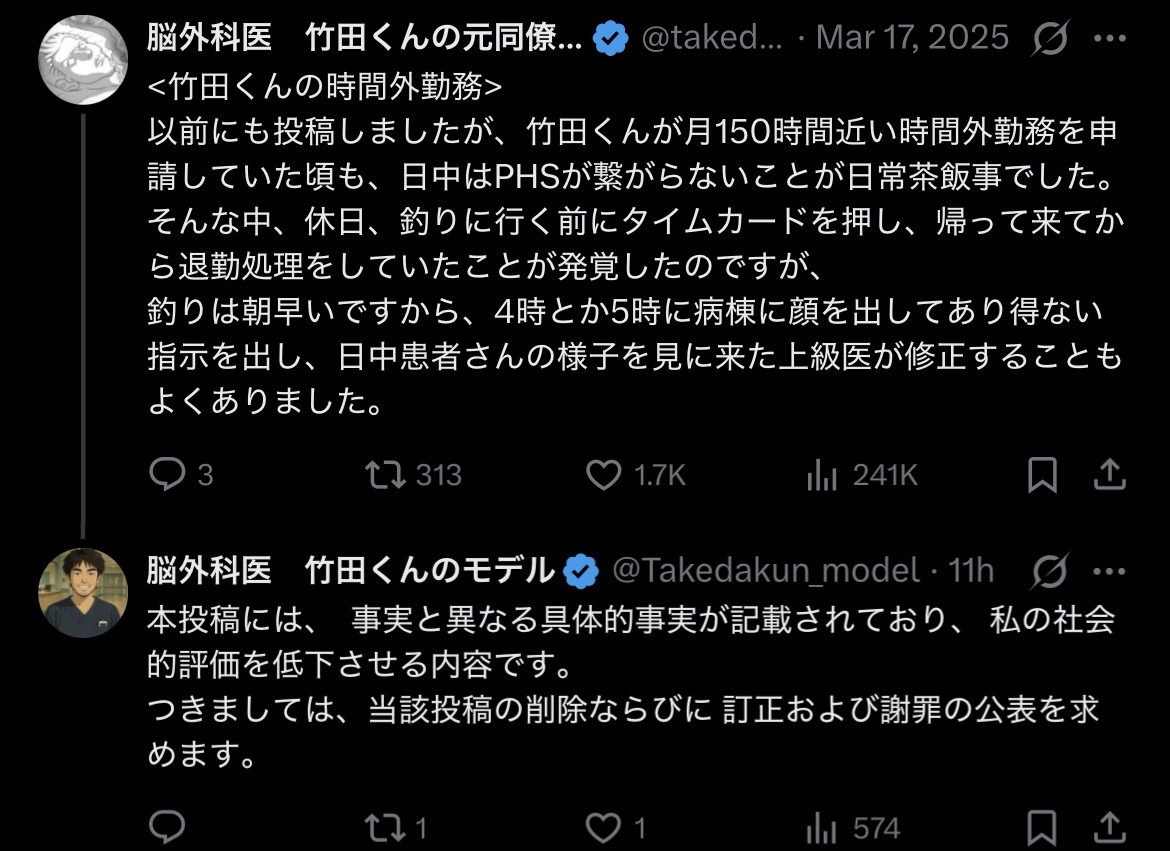The height and width of the screenshot is (851, 1170).
Task: Bookmark the Takedakun_model reply
Action: coord(1042,828)
